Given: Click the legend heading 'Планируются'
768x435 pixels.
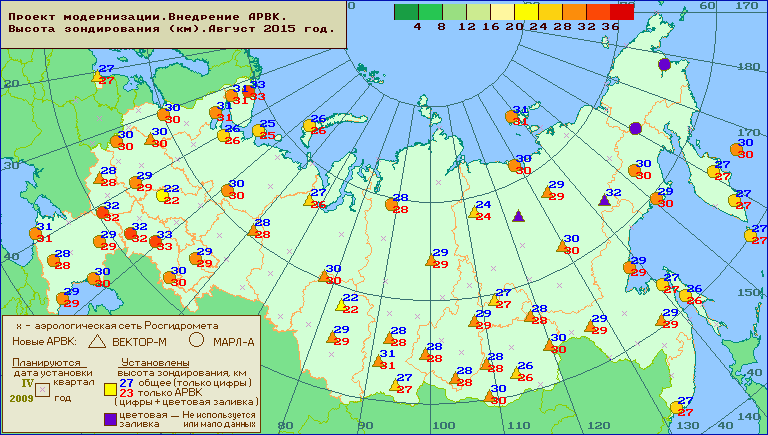Looking at the screenshot, I should pyautogui.click(x=47, y=363).
